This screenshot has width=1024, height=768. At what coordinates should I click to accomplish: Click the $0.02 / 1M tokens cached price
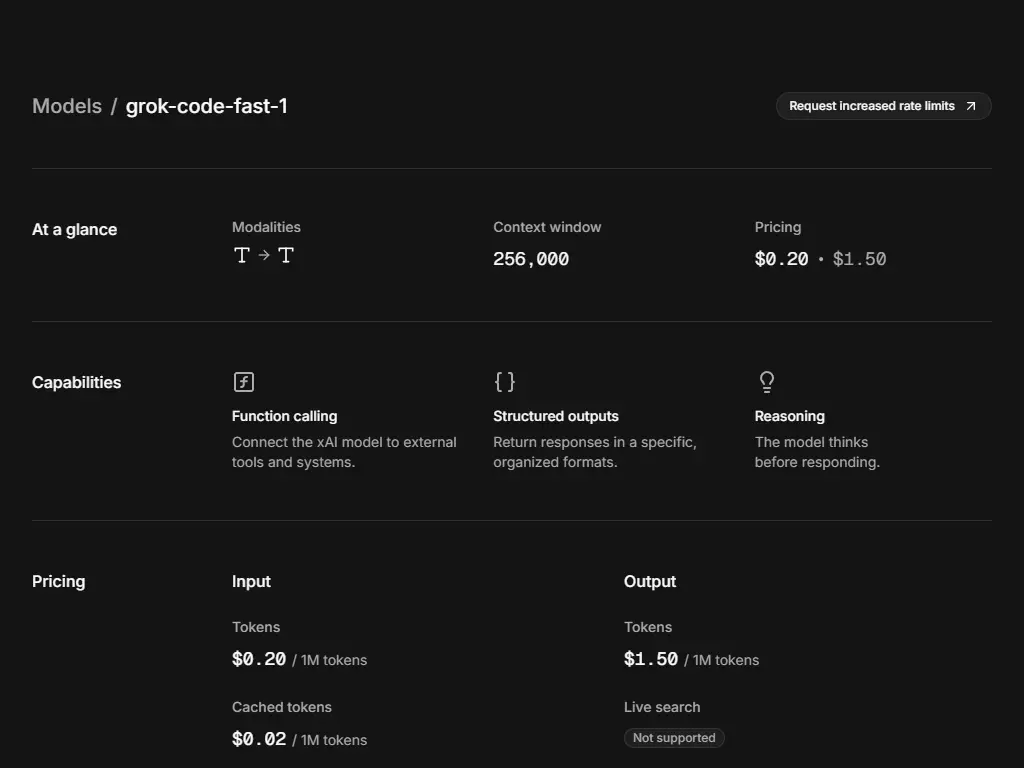[300, 739]
